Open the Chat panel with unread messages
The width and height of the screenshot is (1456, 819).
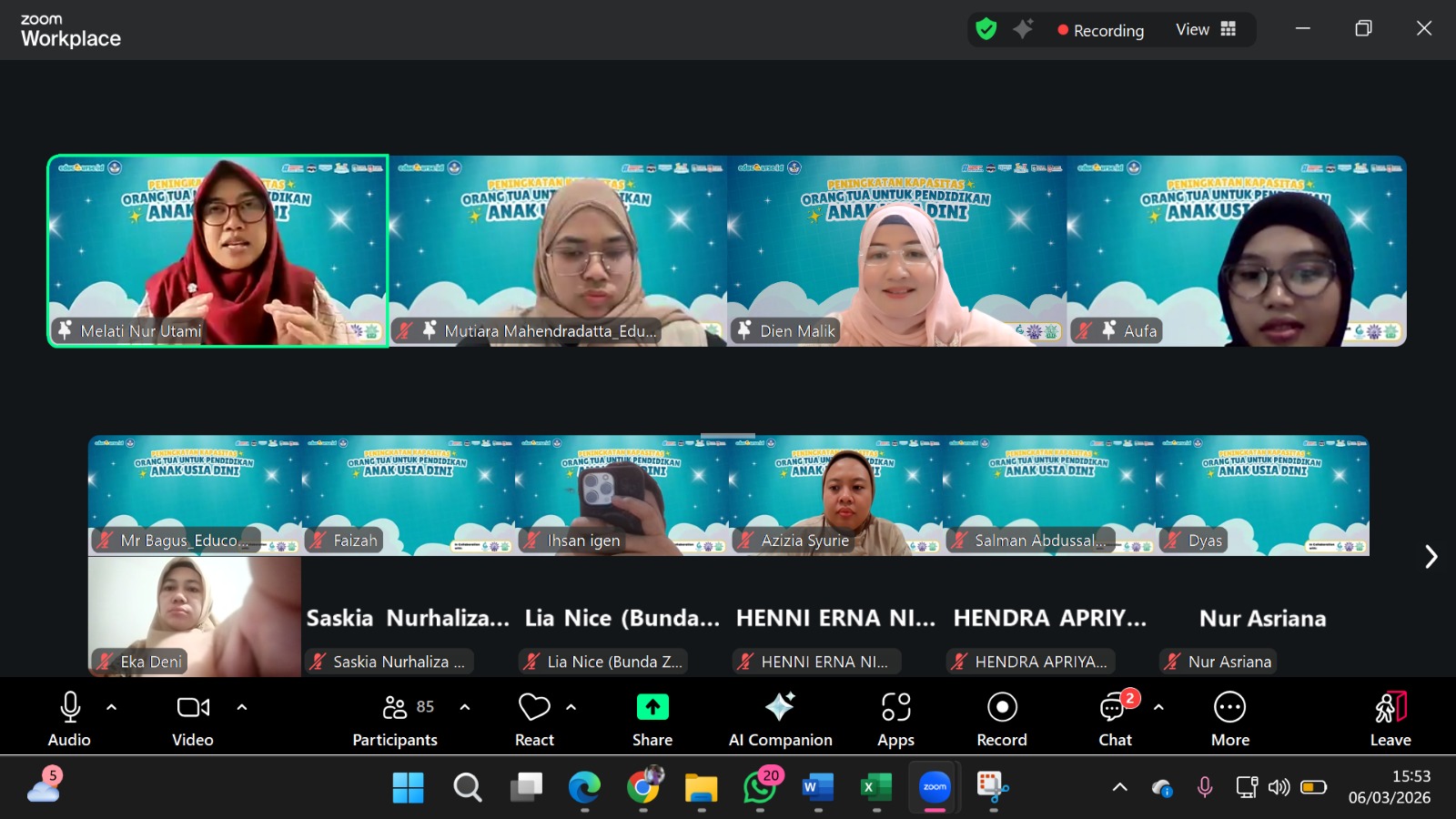click(1114, 719)
